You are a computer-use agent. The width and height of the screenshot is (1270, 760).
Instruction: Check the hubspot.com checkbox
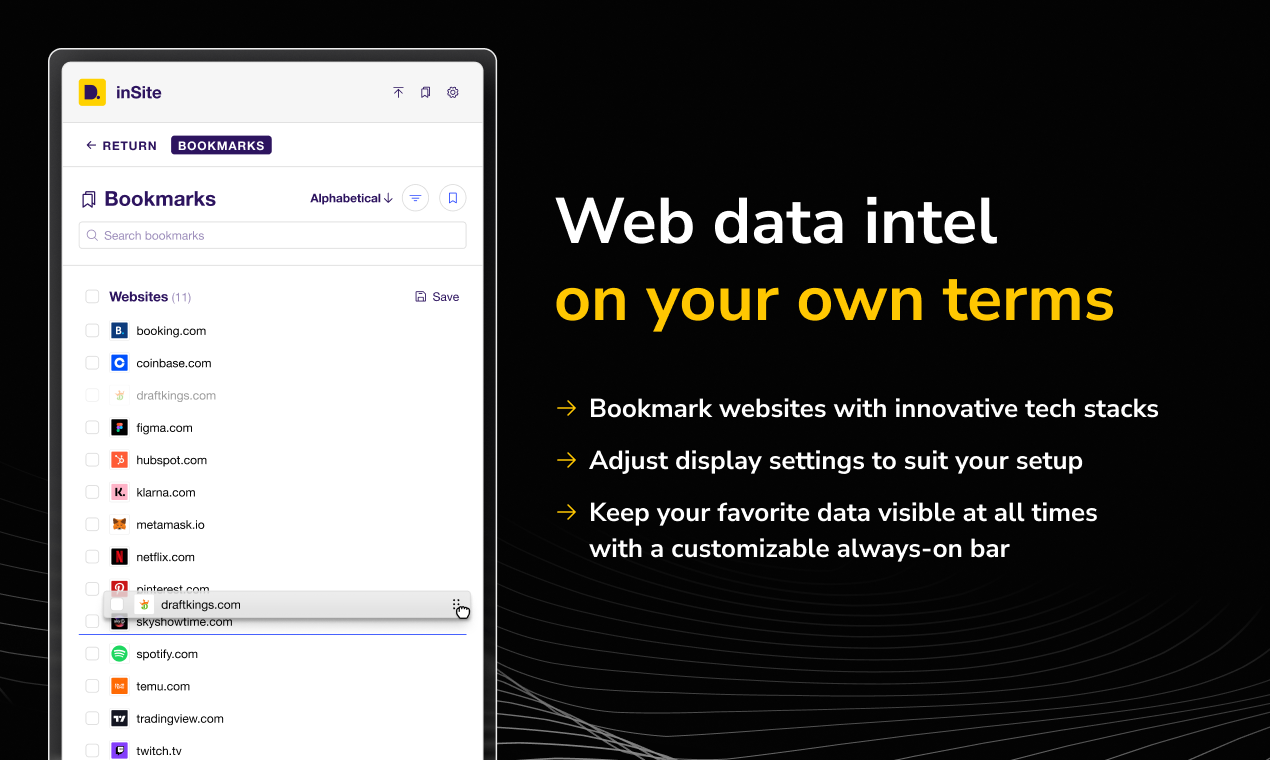tap(92, 460)
